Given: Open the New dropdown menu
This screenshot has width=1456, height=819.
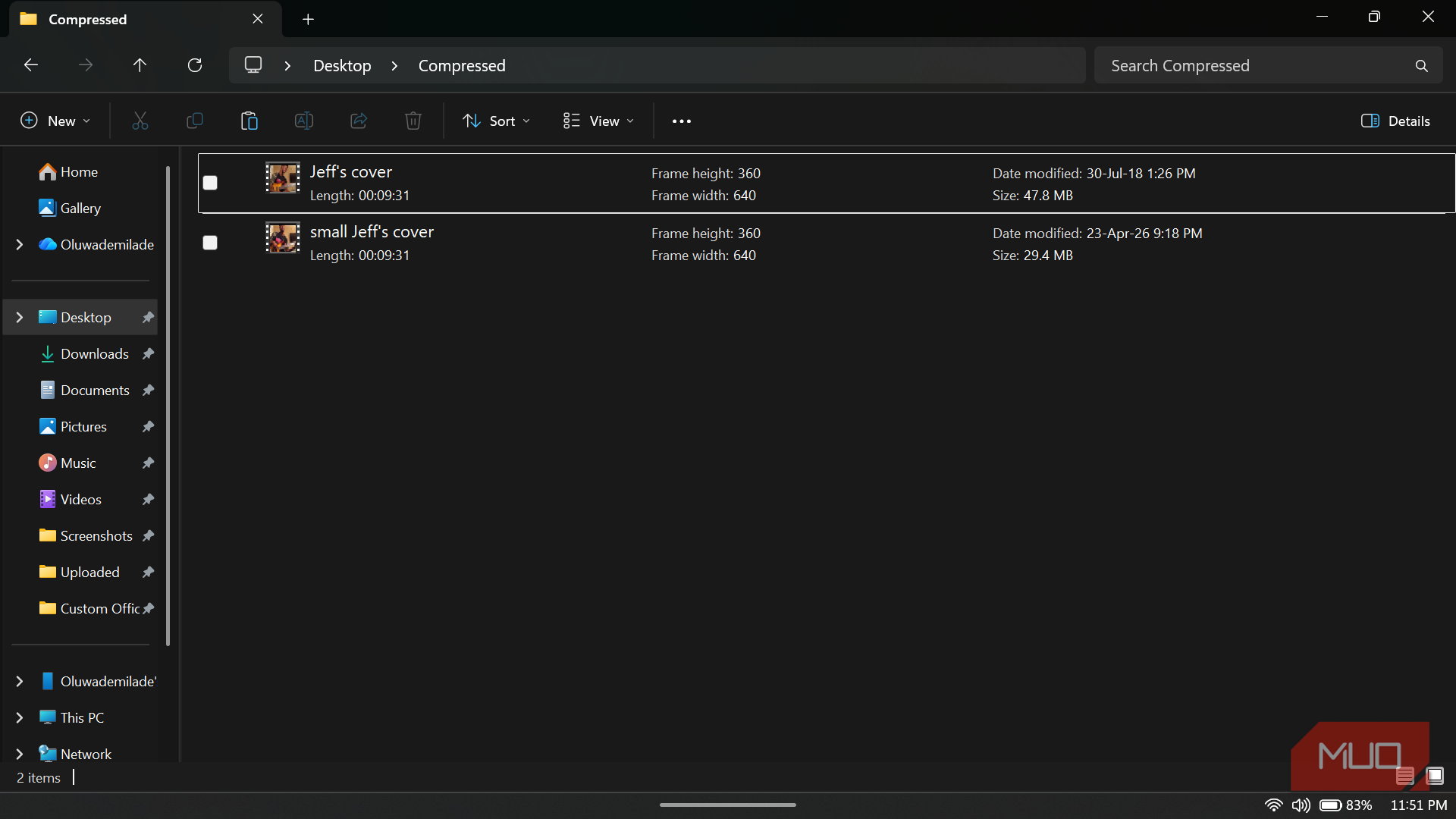Looking at the screenshot, I should click(x=55, y=121).
